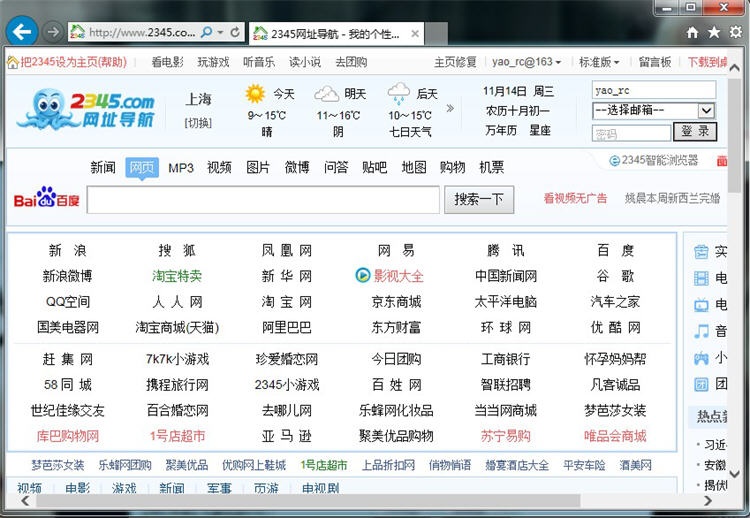The image size is (750, 518).
Task: Refresh the page using the reload icon
Action: [x=236, y=32]
